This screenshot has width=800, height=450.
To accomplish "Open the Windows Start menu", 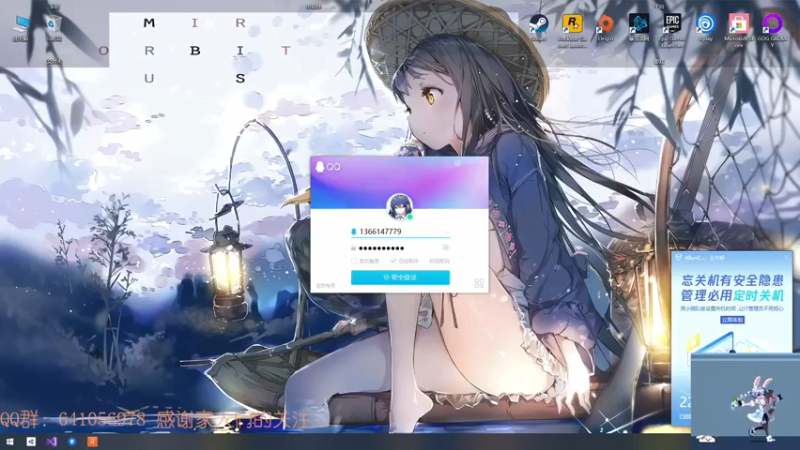I will (x=10, y=442).
